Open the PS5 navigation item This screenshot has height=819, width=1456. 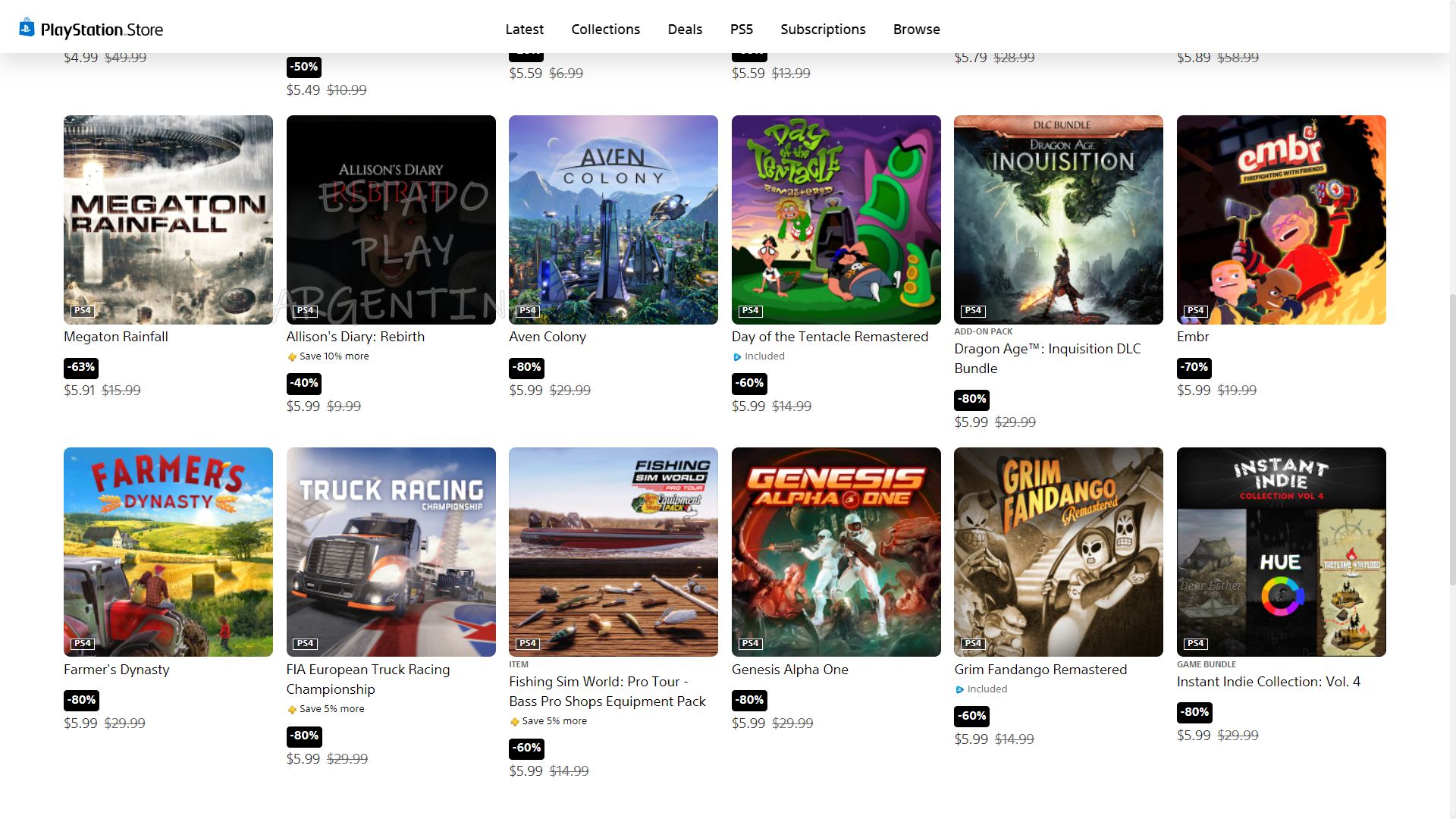742,29
